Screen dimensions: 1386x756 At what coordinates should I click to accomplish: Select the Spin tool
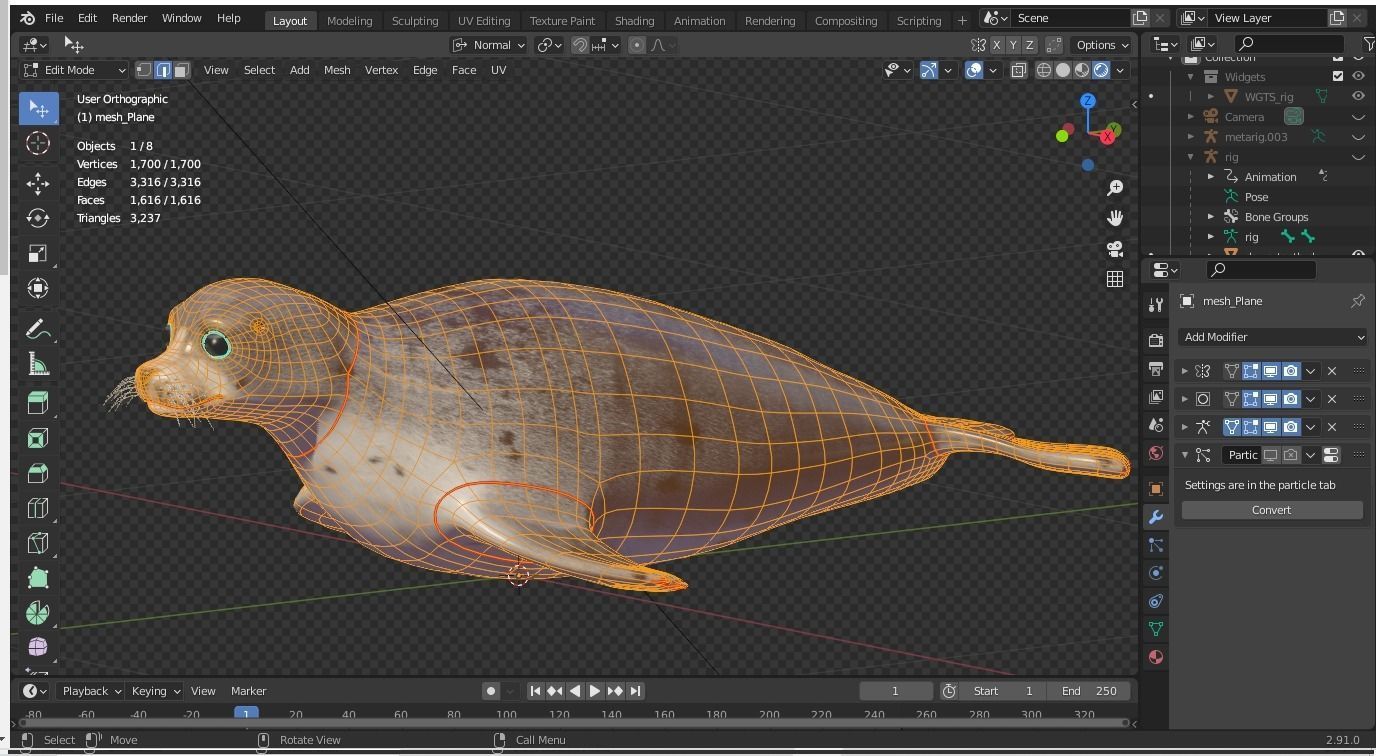coord(38,613)
